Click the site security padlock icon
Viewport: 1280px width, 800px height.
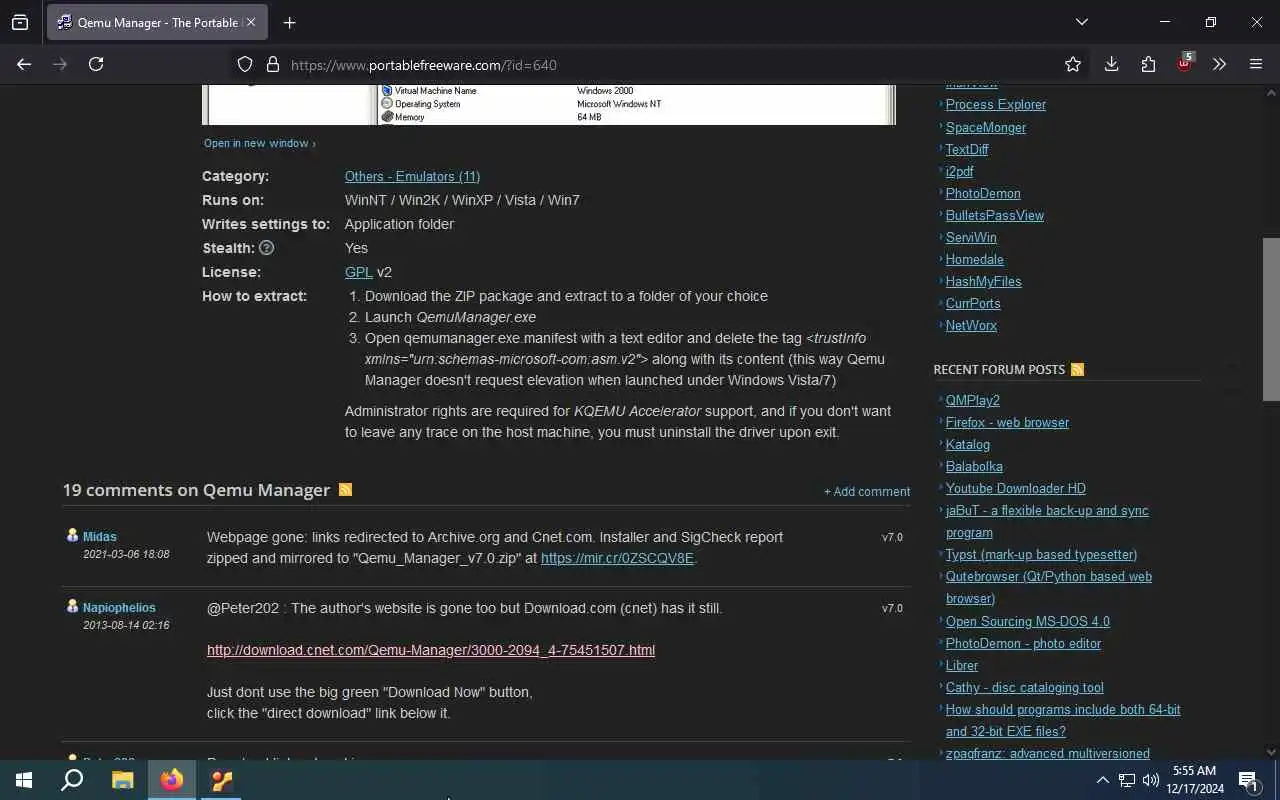click(272, 64)
